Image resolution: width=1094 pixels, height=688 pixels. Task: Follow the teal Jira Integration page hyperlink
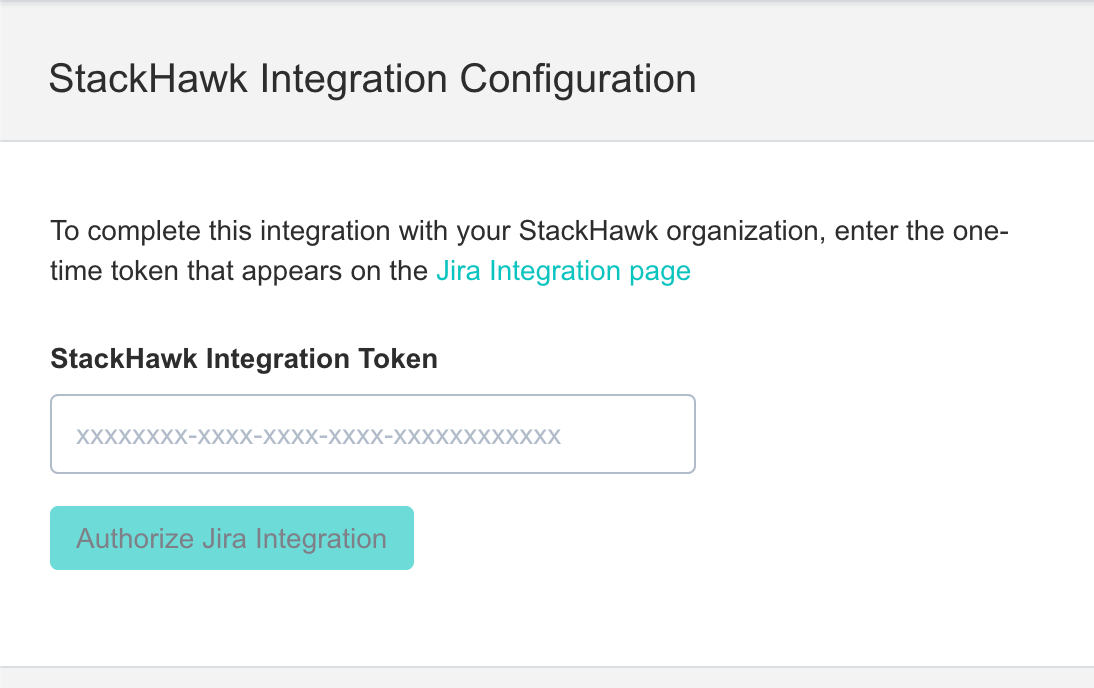point(563,270)
